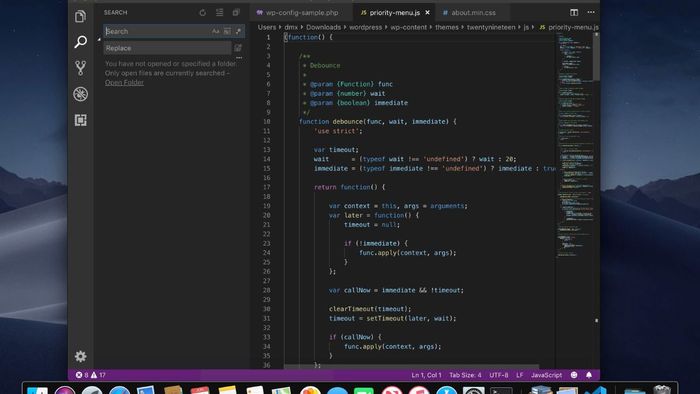Click 'LF' end of line selector
The height and width of the screenshot is (394, 700).
pyautogui.click(x=520, y=375)
